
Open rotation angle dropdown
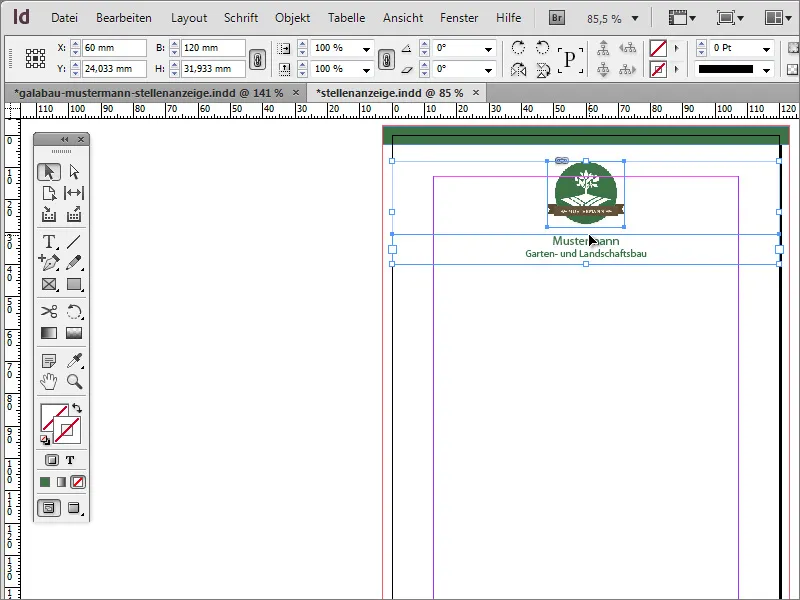[488, 49]
